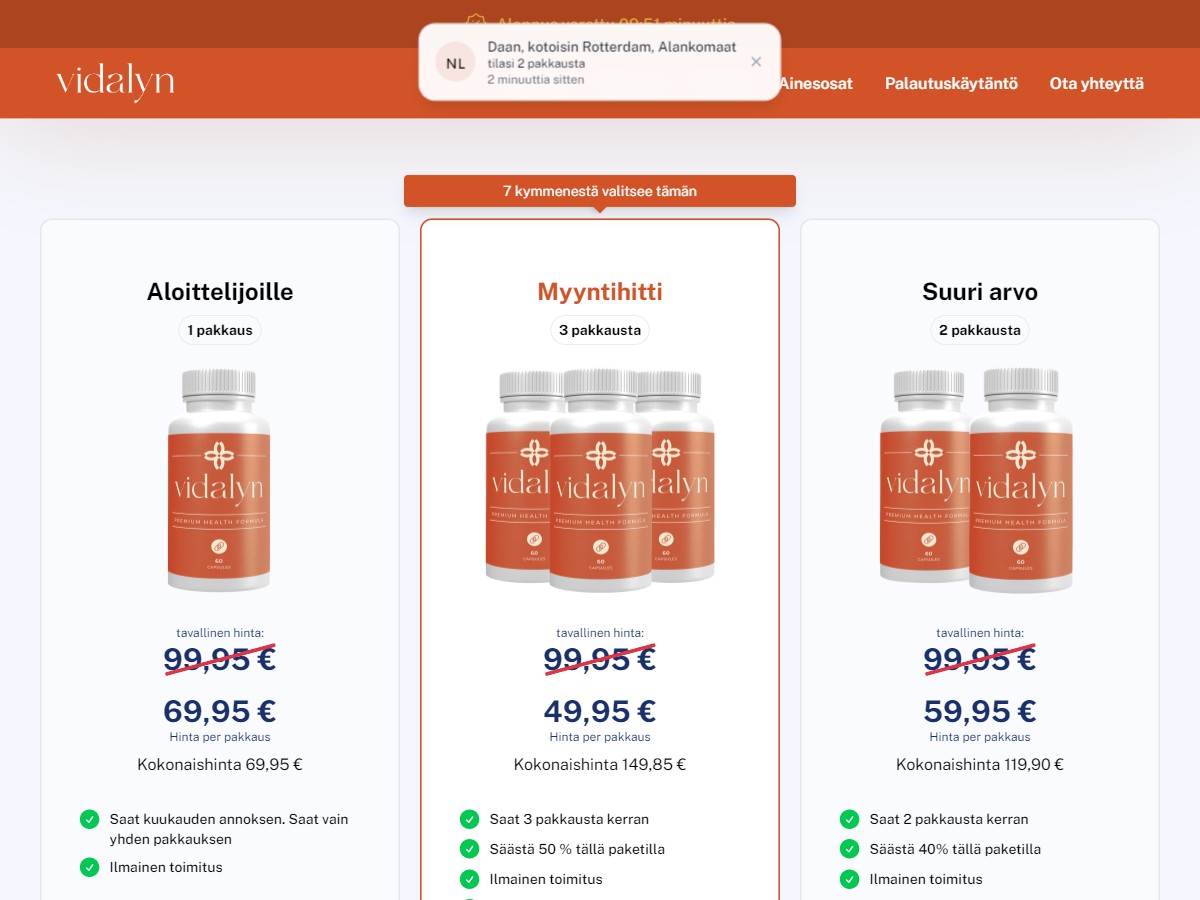Click the two bottles product image

pyautogui.click(x=976, y=481)
